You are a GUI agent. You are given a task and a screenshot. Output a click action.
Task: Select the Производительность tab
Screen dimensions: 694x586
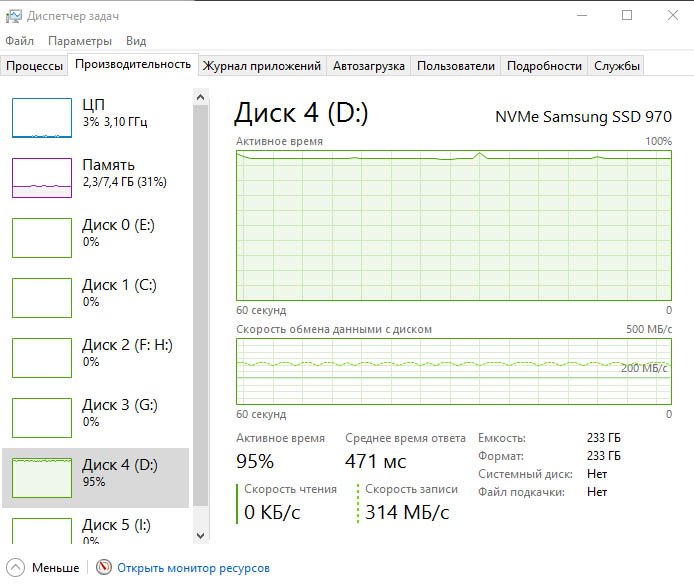133,64
